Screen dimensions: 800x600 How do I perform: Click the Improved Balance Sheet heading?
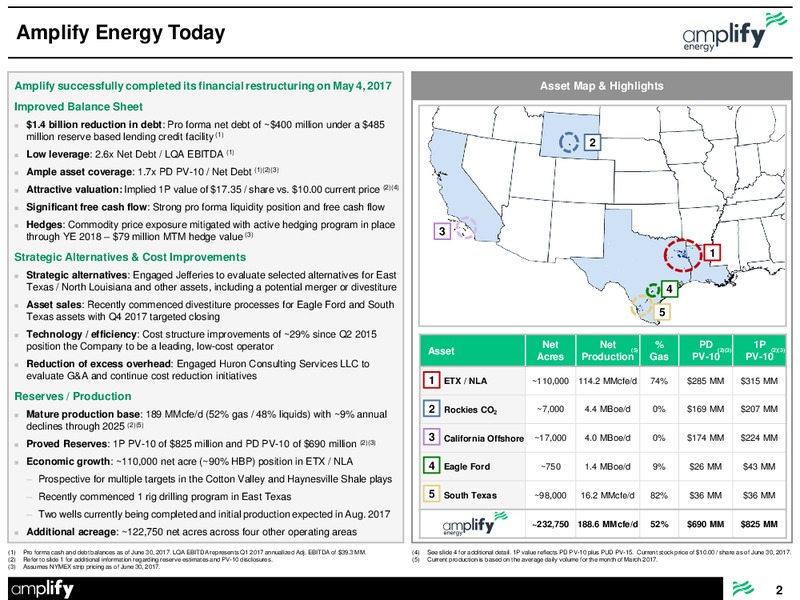[79, 107]
